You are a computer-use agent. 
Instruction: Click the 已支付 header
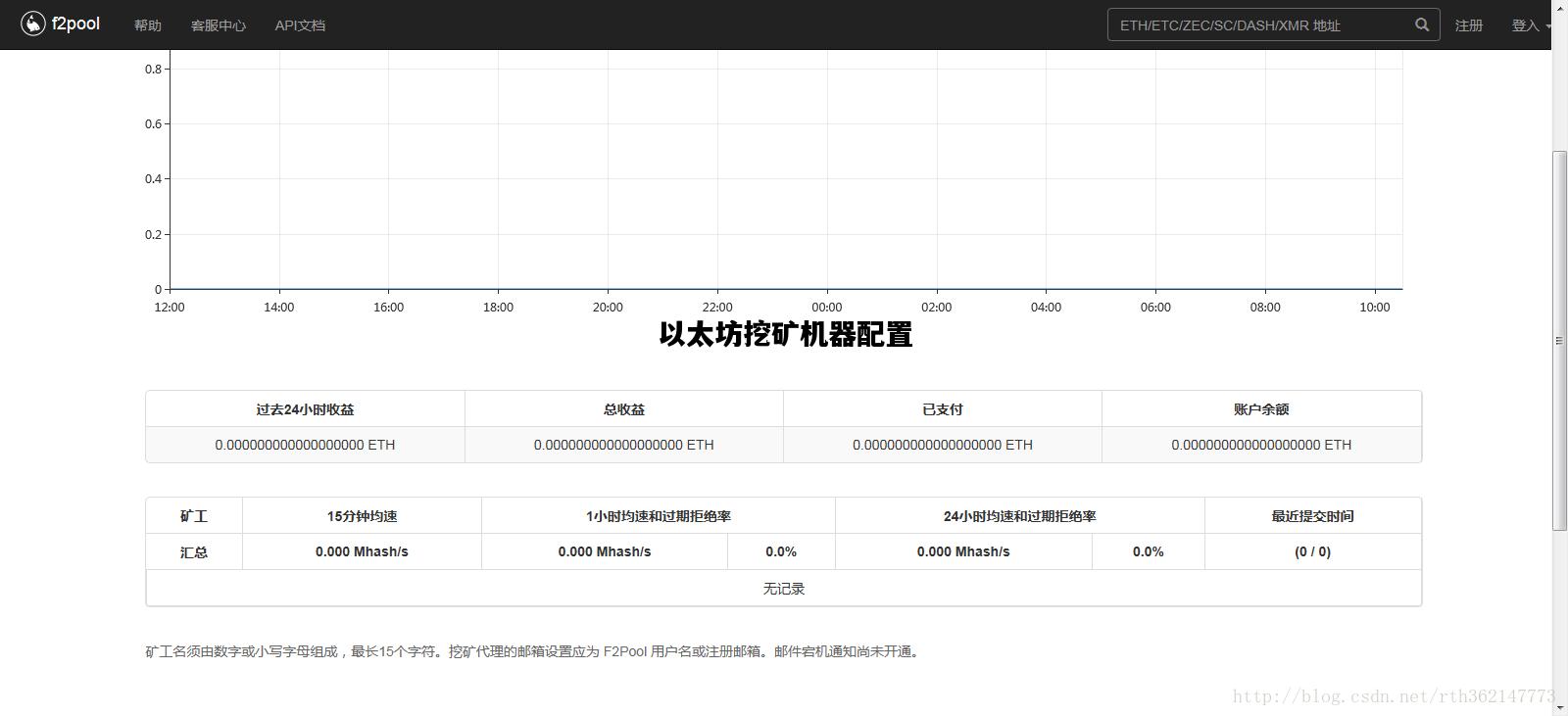click(x=943, y=409)
